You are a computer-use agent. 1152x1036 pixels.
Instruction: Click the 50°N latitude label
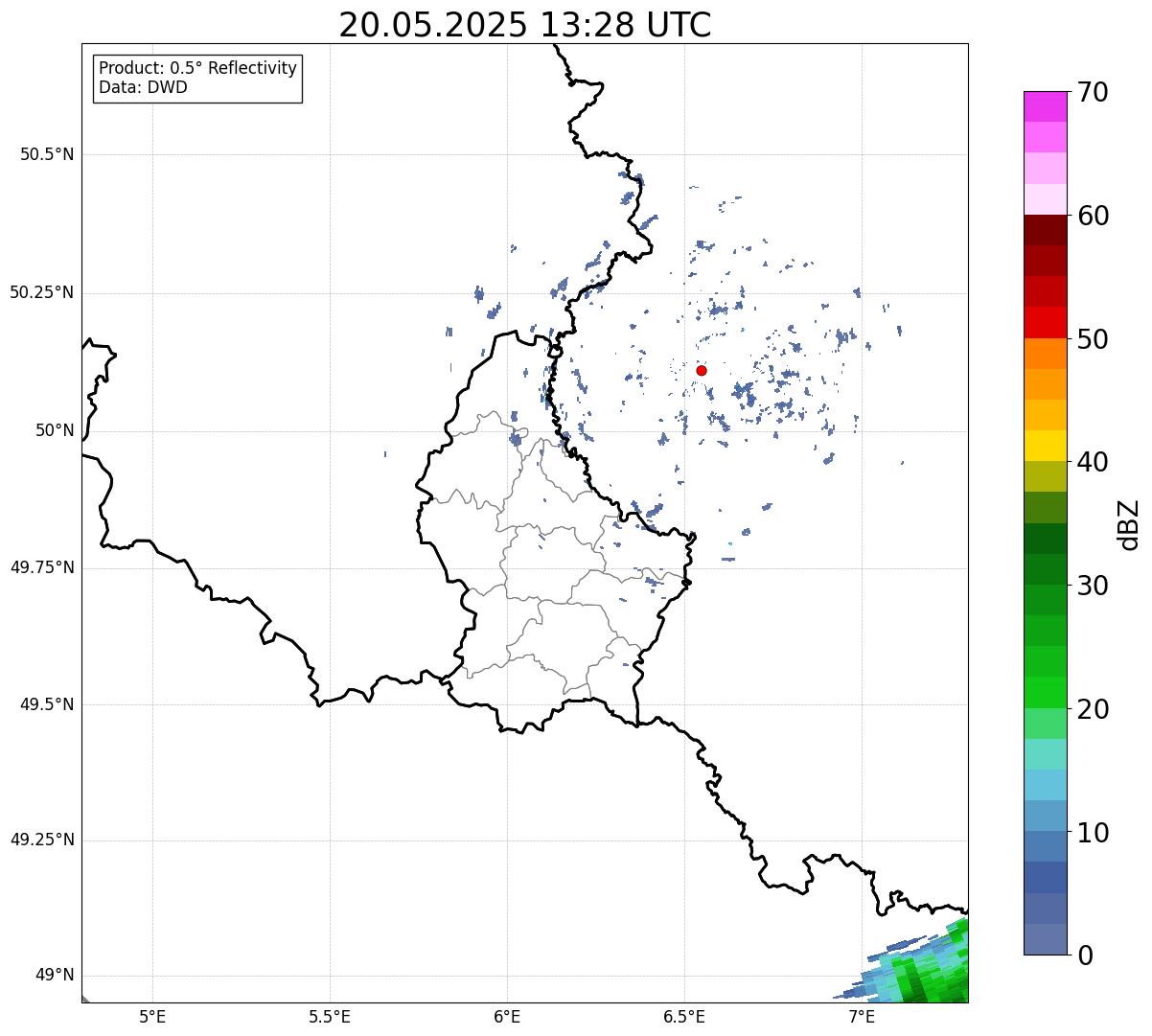[x=55, y=430]
